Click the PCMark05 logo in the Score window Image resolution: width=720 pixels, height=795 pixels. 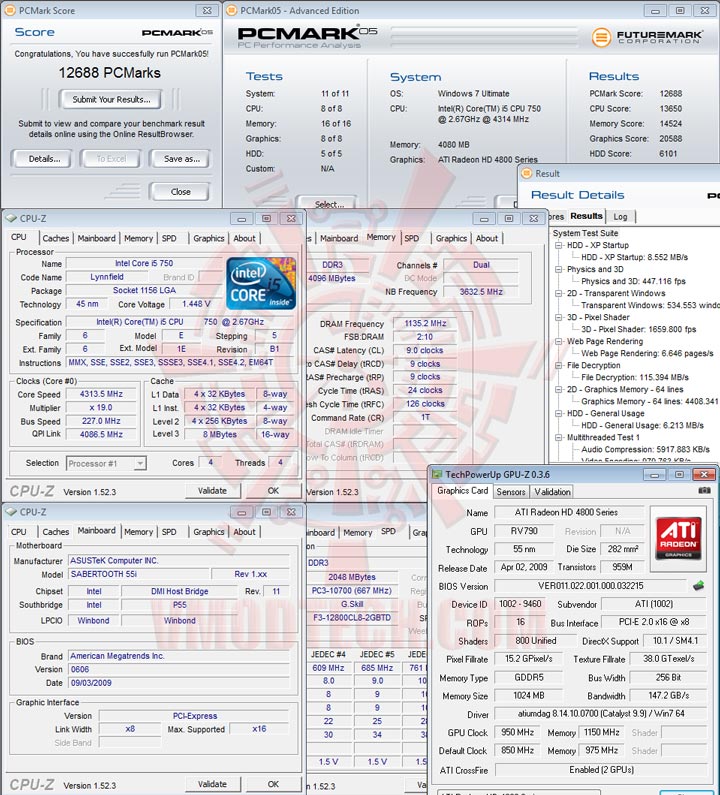click(x=177, y=32)
